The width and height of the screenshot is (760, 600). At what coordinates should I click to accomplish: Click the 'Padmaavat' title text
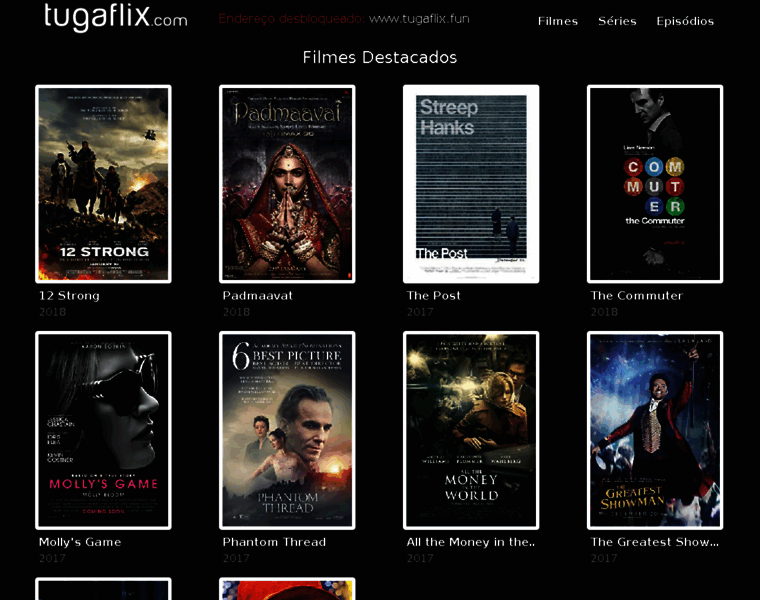pos(257,296)
